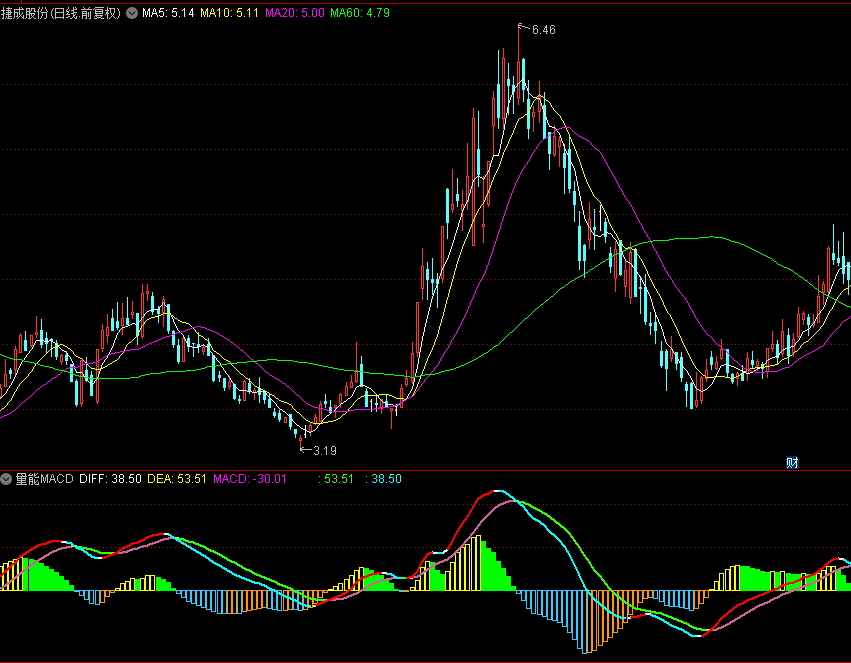Click the red divider above the MACD panel
This screenshot has width=851, height=663.
tap(425, 469)
